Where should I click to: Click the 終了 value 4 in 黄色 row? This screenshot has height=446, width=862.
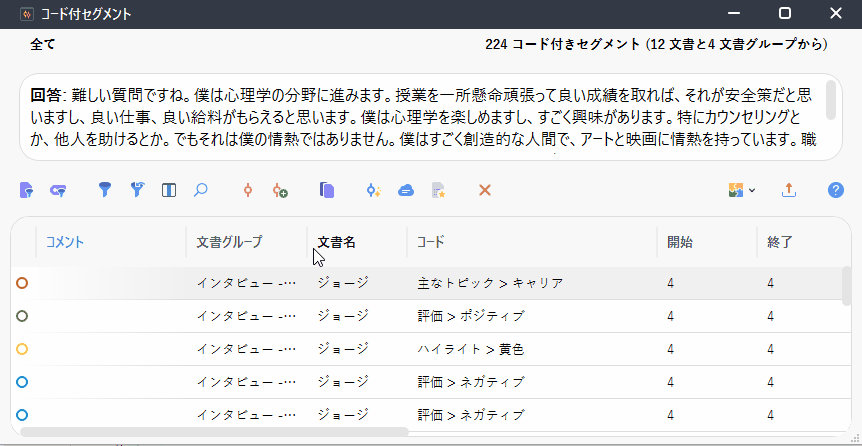click(x=771, y=349)
